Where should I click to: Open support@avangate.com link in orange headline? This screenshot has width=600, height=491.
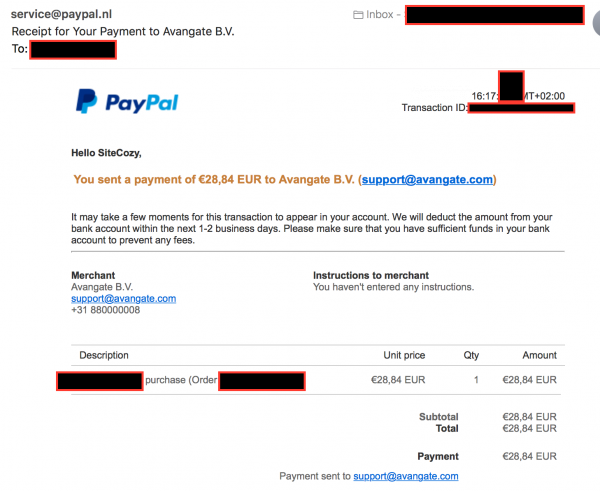[x=427, y=179]
